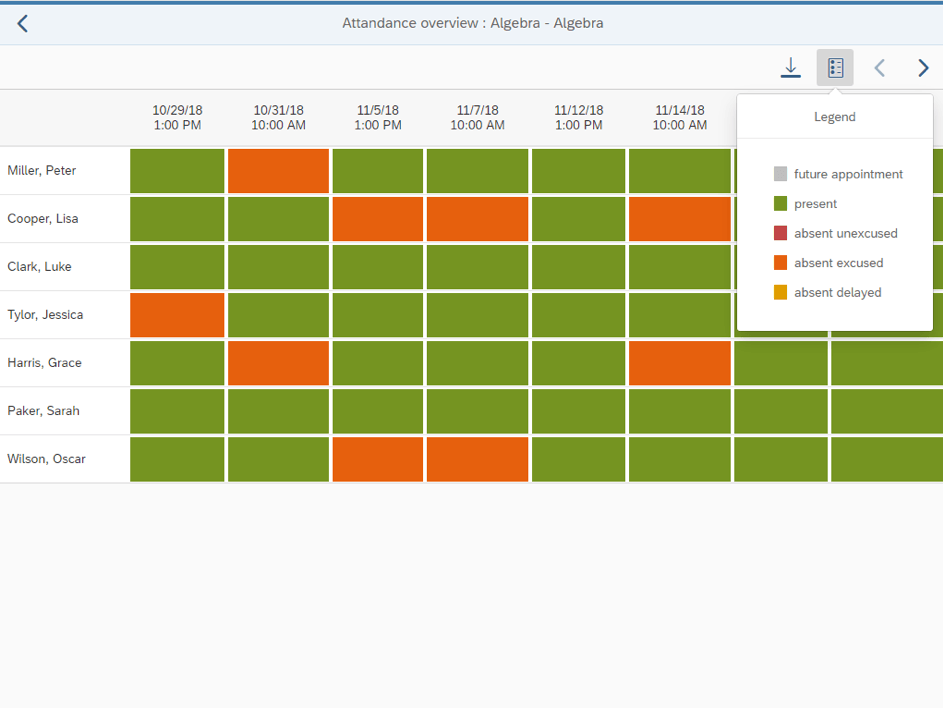Viewport: 943px width, 708px height.
Task: Download the attendance overview
Action: pos(790,68)
